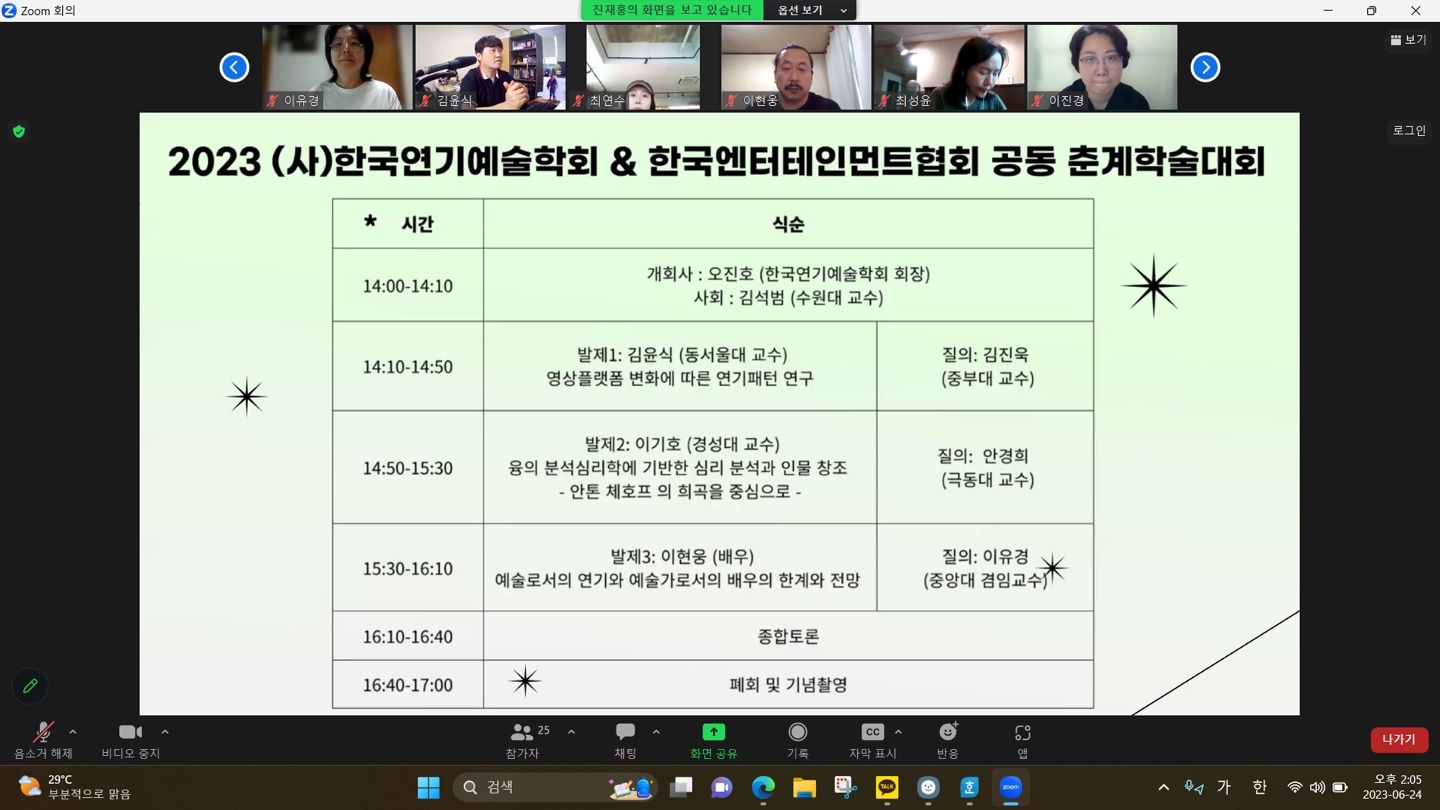Show previous participants with left arrow
The image size is (1440, 810).
point(234,67)
